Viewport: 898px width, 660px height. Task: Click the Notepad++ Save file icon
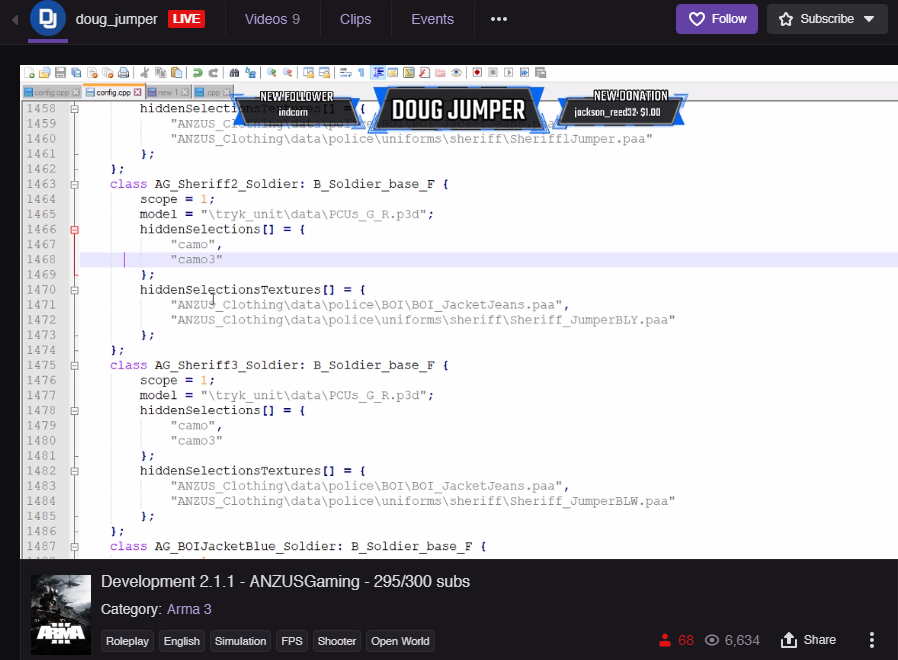click(x=60, y=73)
